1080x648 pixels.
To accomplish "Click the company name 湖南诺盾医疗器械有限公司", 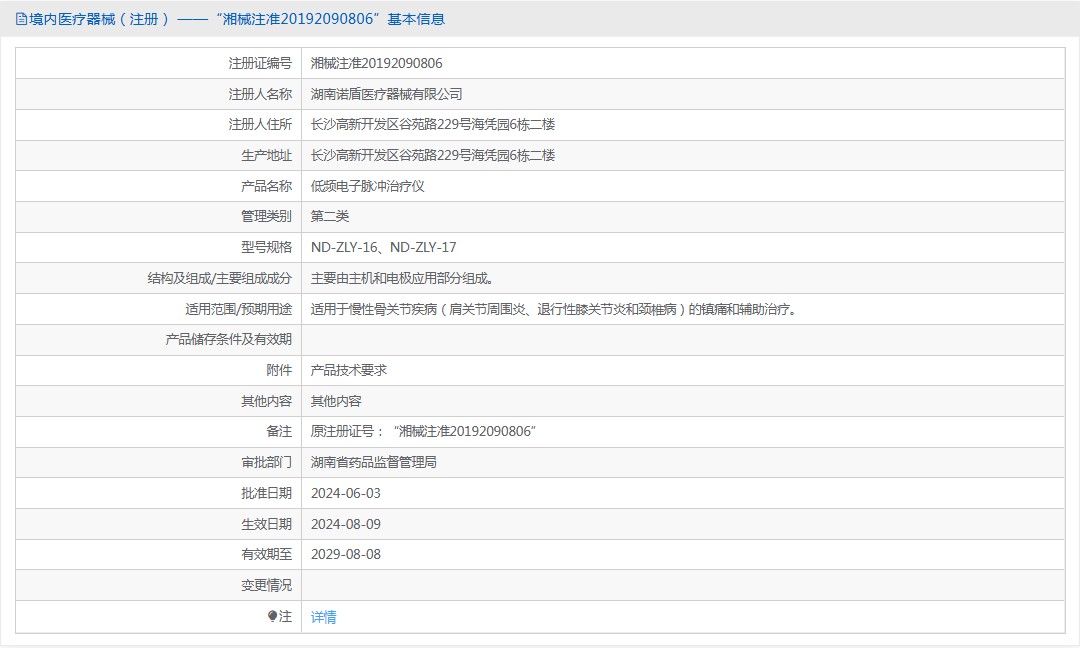I will pos(386,94).
